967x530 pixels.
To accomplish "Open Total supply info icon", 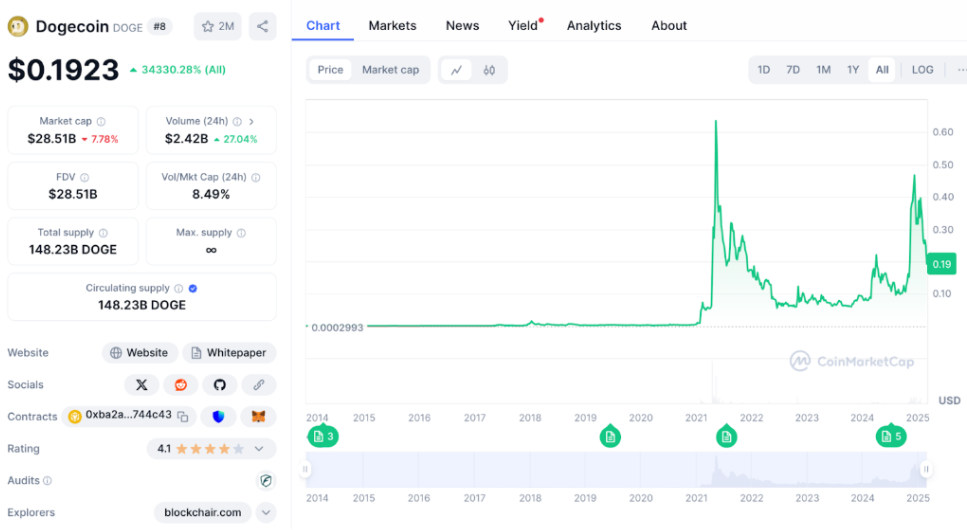I will pyautogui.click(x=103, y=233).
